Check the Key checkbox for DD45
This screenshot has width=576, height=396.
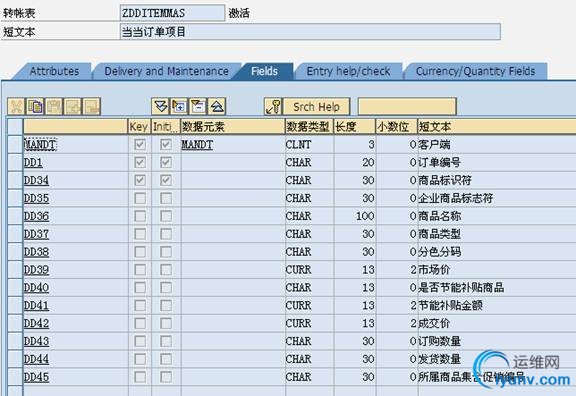point(140,377)
